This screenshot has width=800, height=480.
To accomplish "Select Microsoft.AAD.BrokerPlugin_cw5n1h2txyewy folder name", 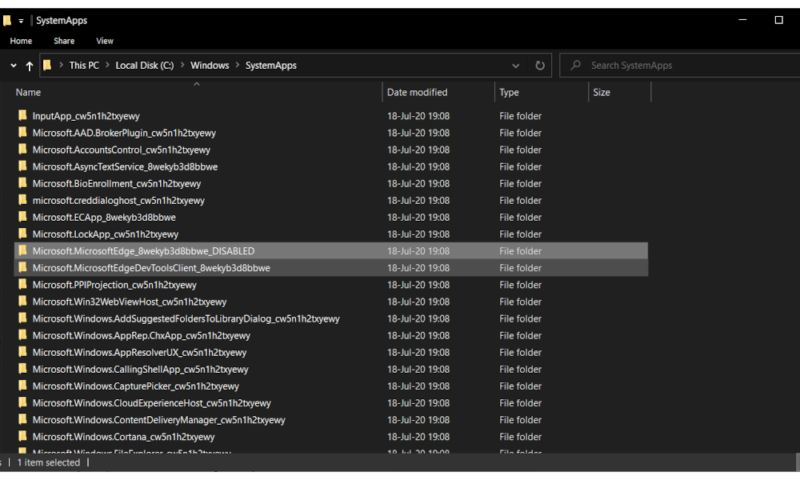I will [x=124, y=133].
